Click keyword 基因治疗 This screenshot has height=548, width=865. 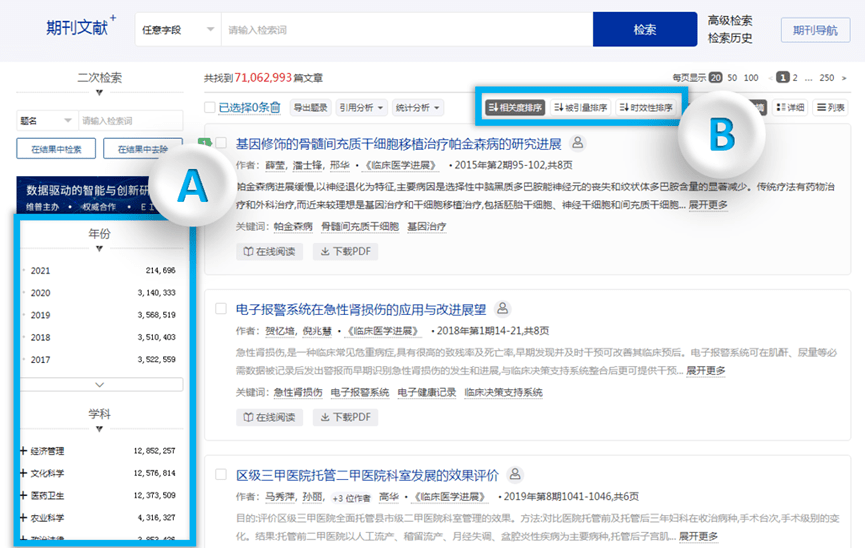click(426, 226)
